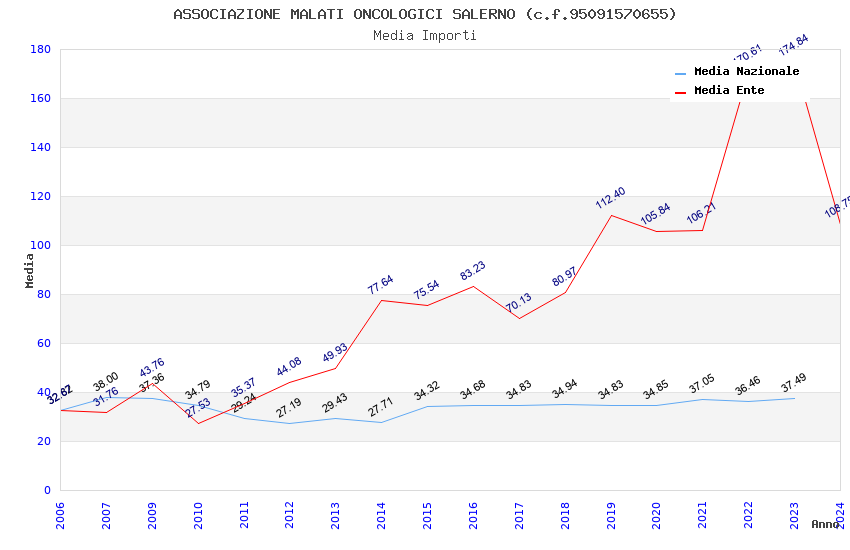Click the 2018 x-axis year label
Viewport: 850px width, 550px height.
point(565,515)
